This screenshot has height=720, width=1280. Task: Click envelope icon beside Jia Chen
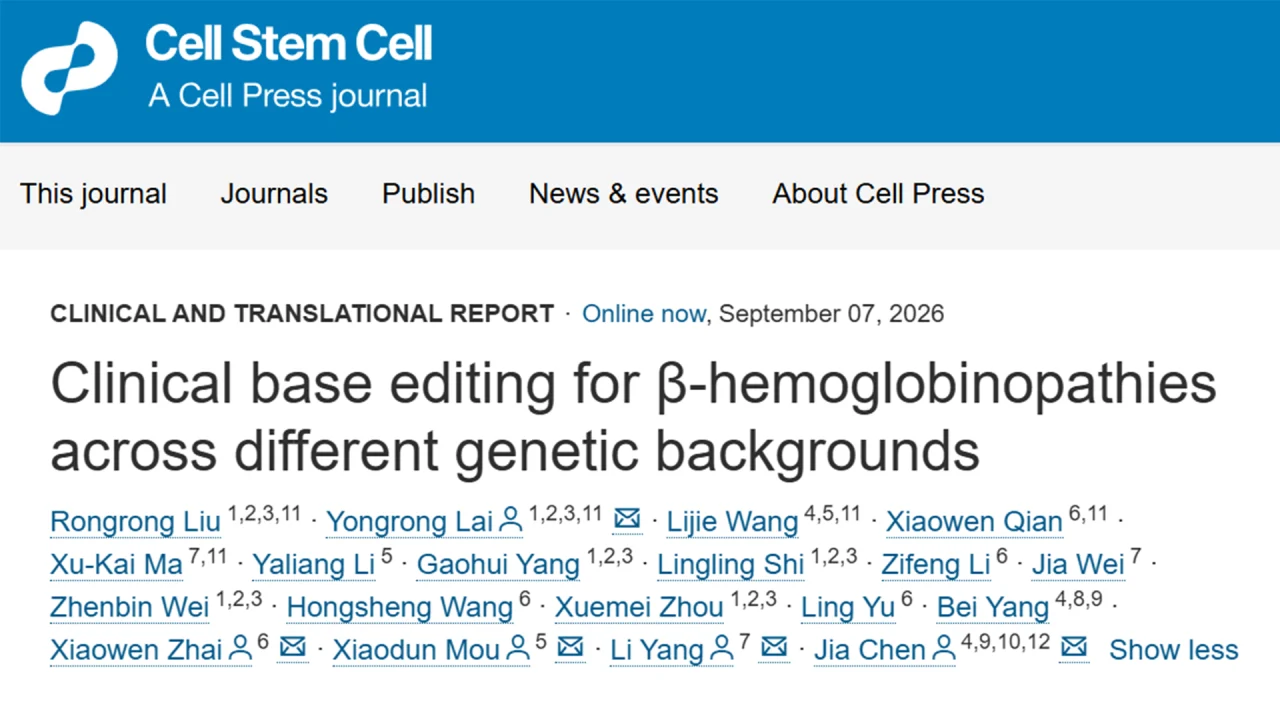pos(1074,647)
